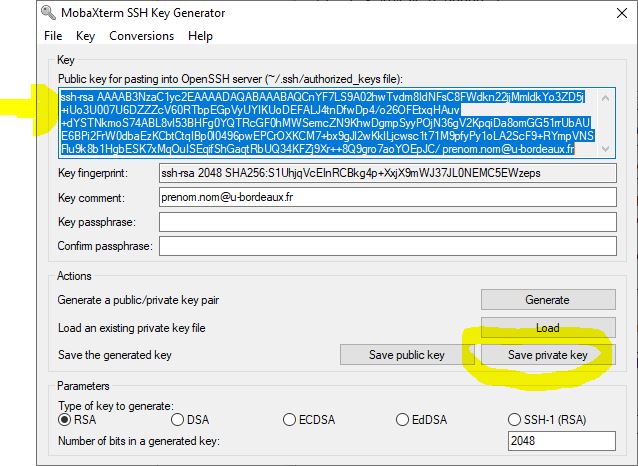
Task: Click Save public key button
Action: (x=407, y=355)
